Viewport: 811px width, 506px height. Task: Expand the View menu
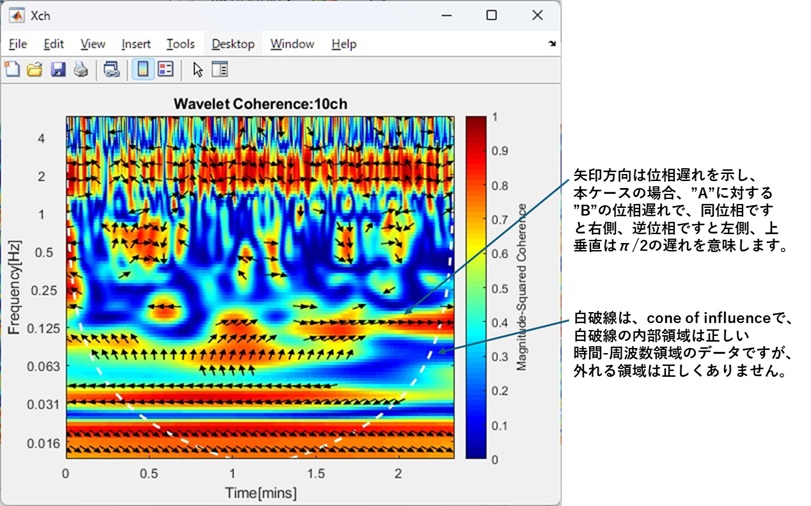click(92, 44)
